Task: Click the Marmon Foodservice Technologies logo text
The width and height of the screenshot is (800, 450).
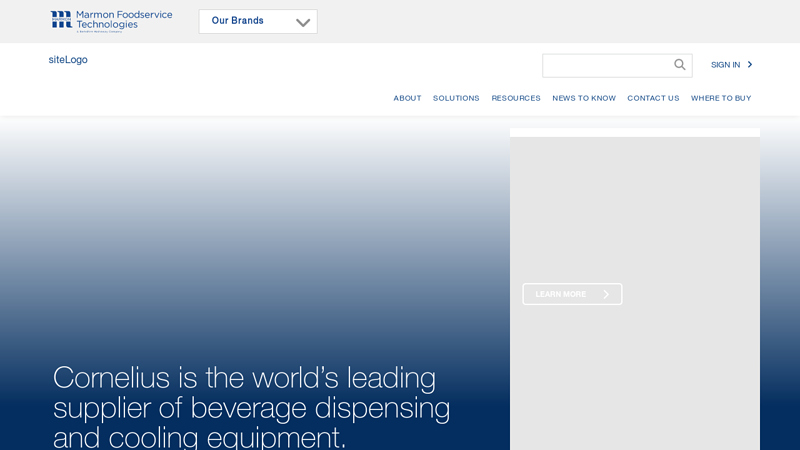Action: pos(124,20)
